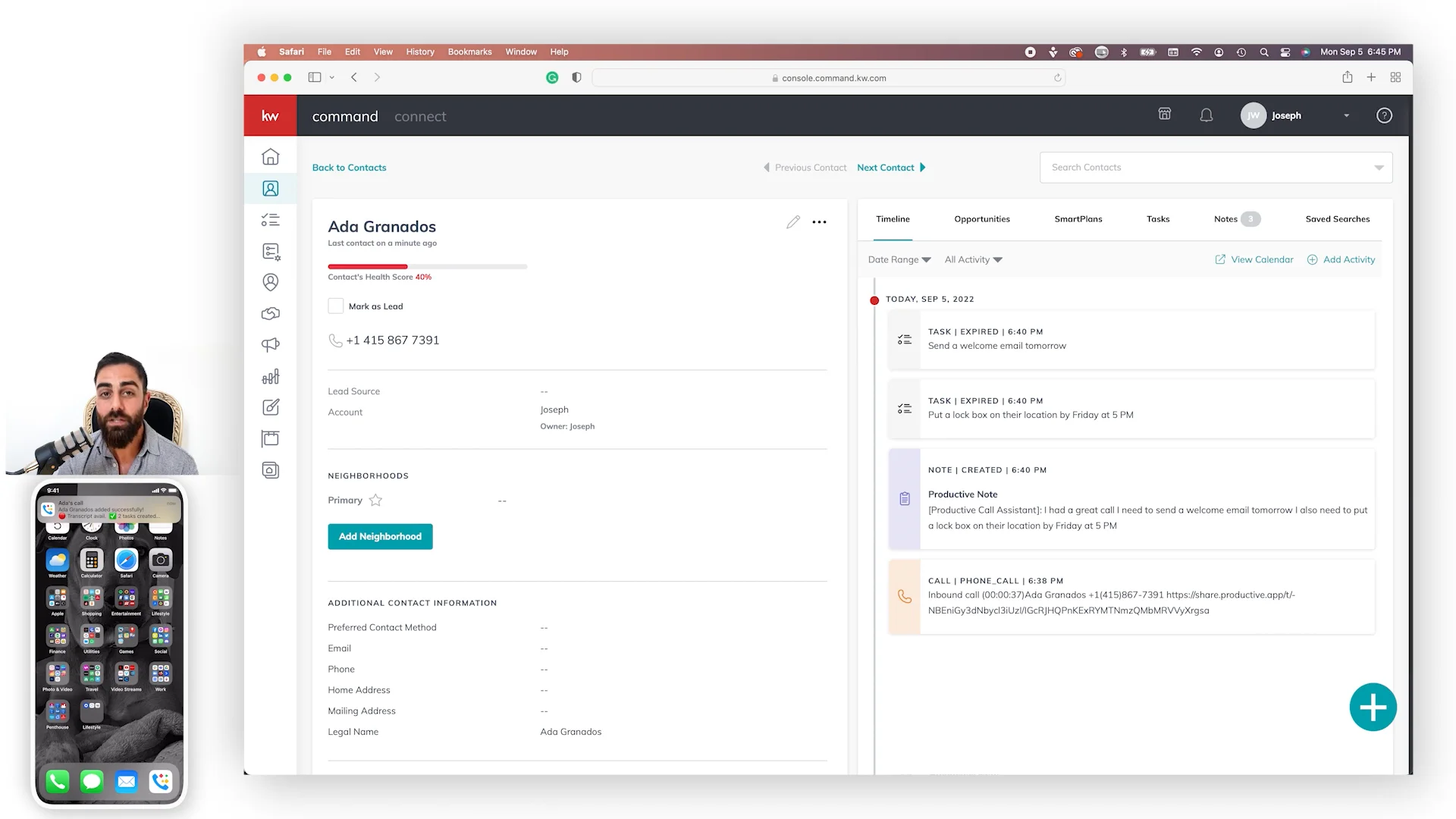
Task: Open the Designs edit icon in the sidebar
Action: (x=271, y=407)
